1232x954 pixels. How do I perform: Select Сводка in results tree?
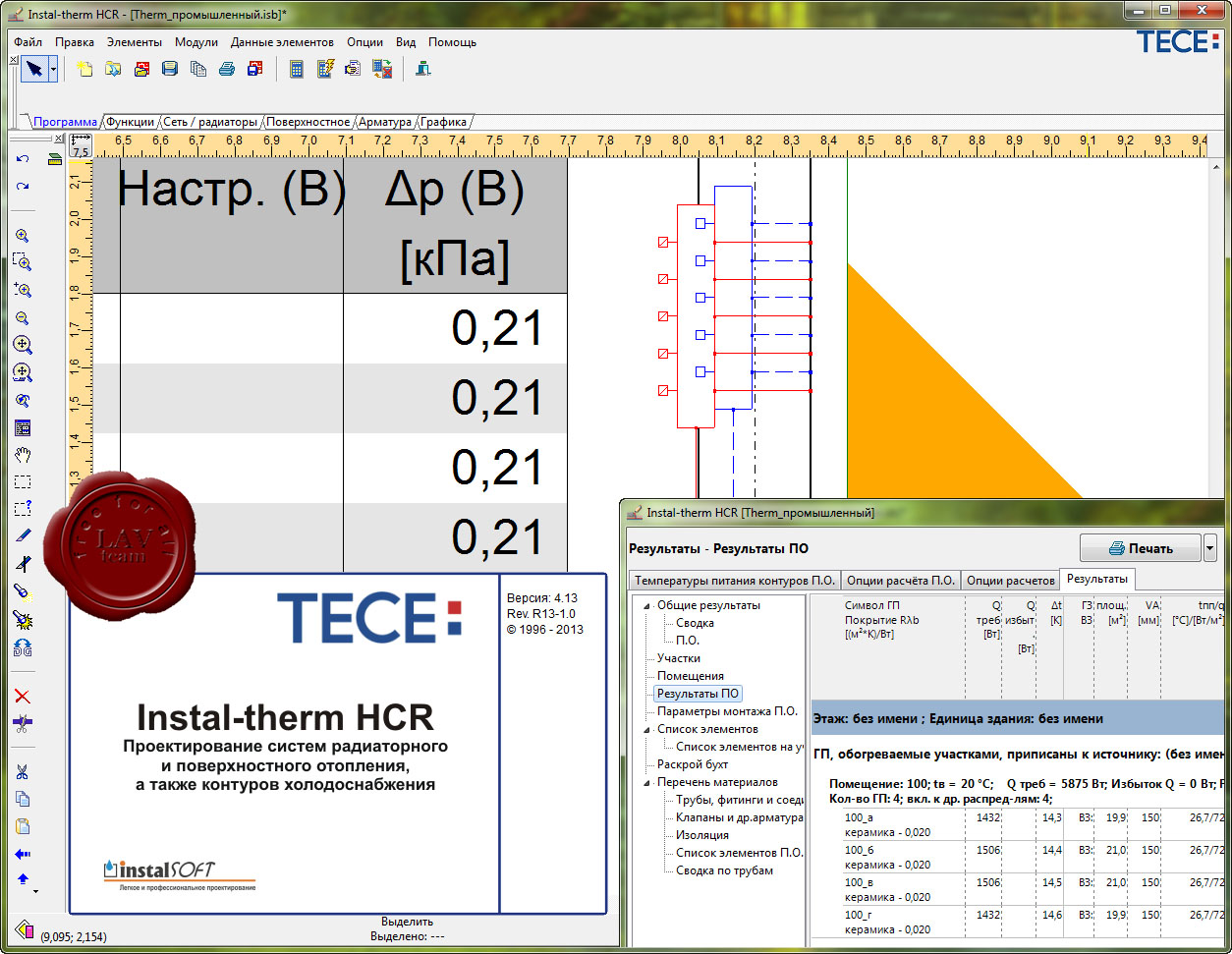click(x=695, y=623)
